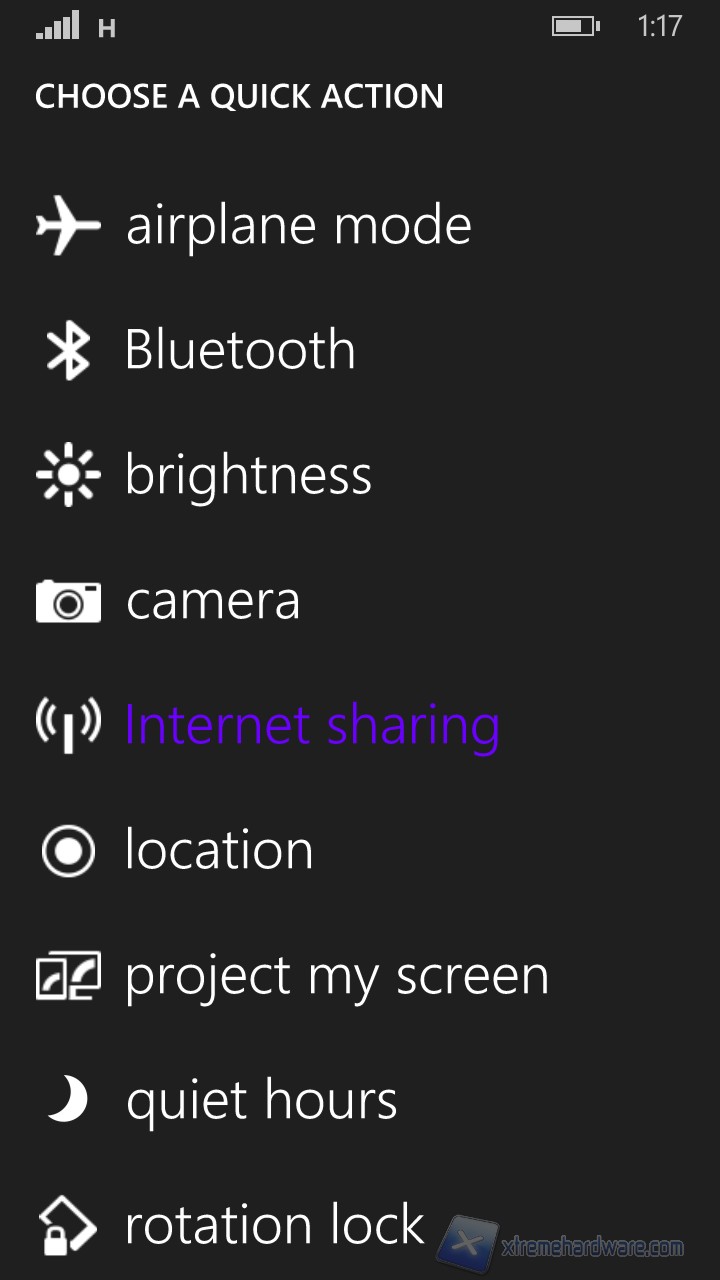Tap the Bluetooth symbol icon
The height and width of the screenshot is (1280, 720).
[x=68, y=351]
